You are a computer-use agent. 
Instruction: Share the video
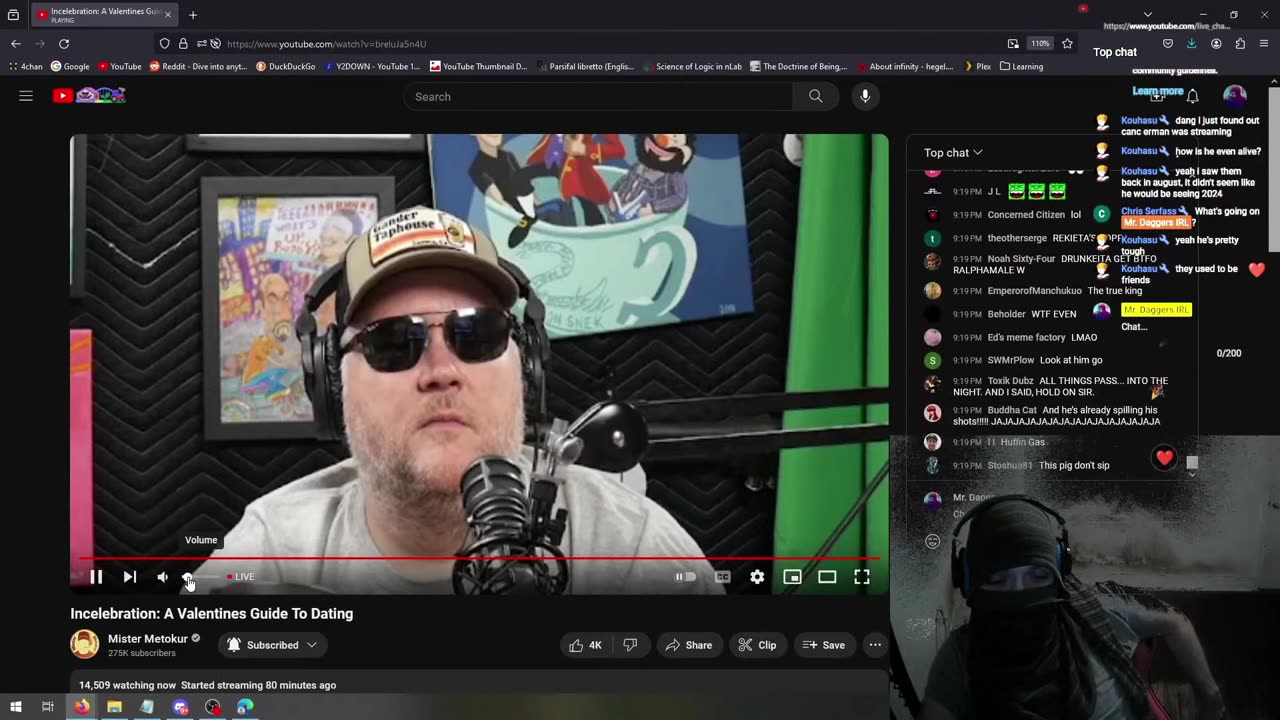point(689,645)
